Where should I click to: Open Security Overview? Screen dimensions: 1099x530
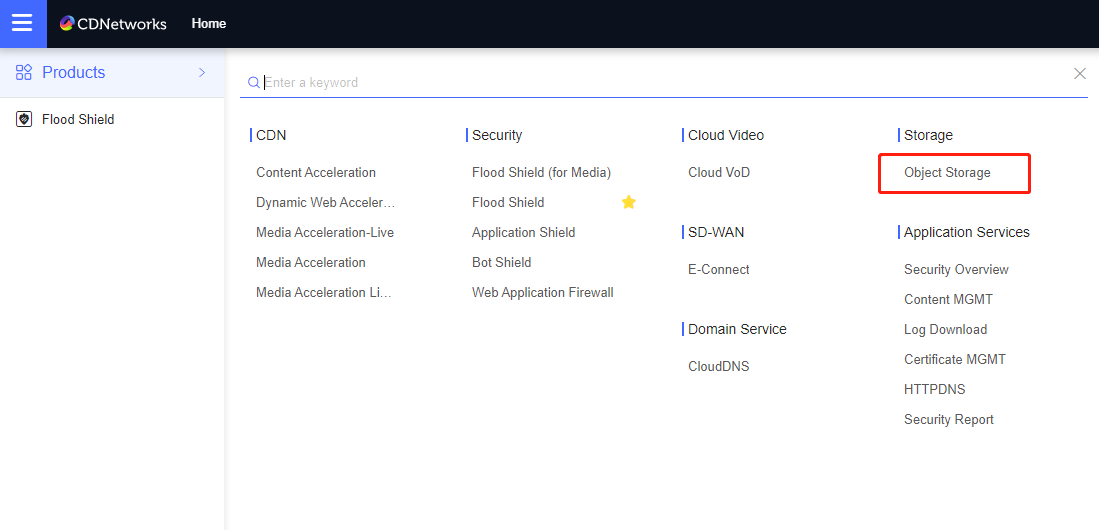[956, 270]
